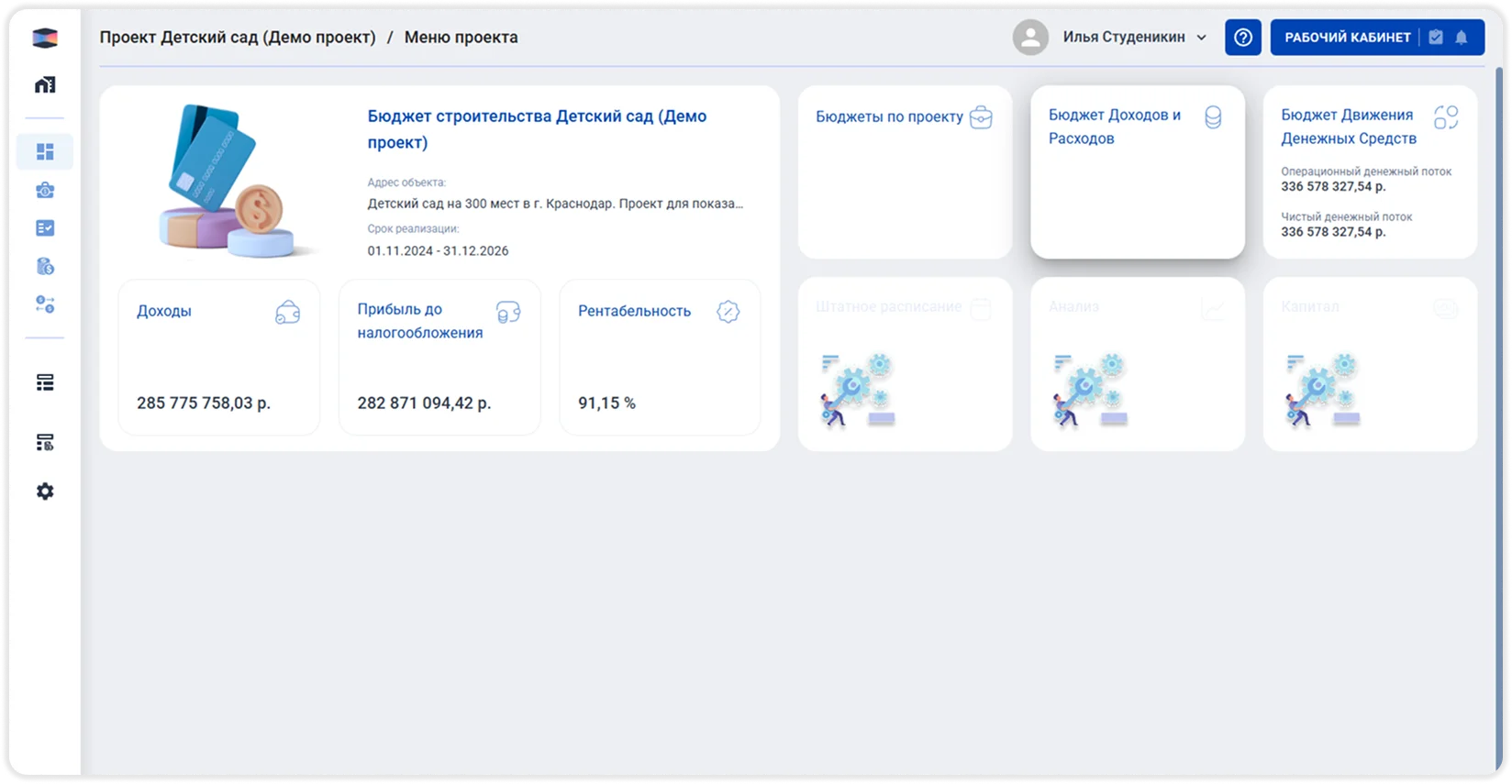Open Проект Детский сад breadcrumb link
Image resolution: width=1512 pixels, height=784 pixels.
coord(238,38)
